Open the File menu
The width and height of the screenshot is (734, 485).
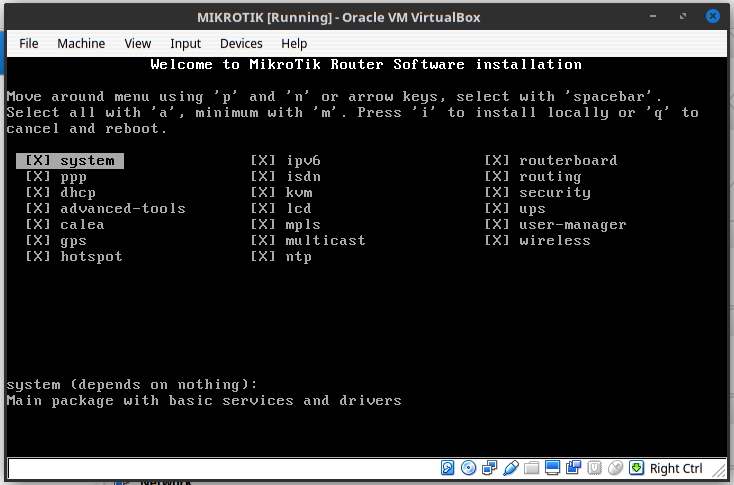(29, 44)
